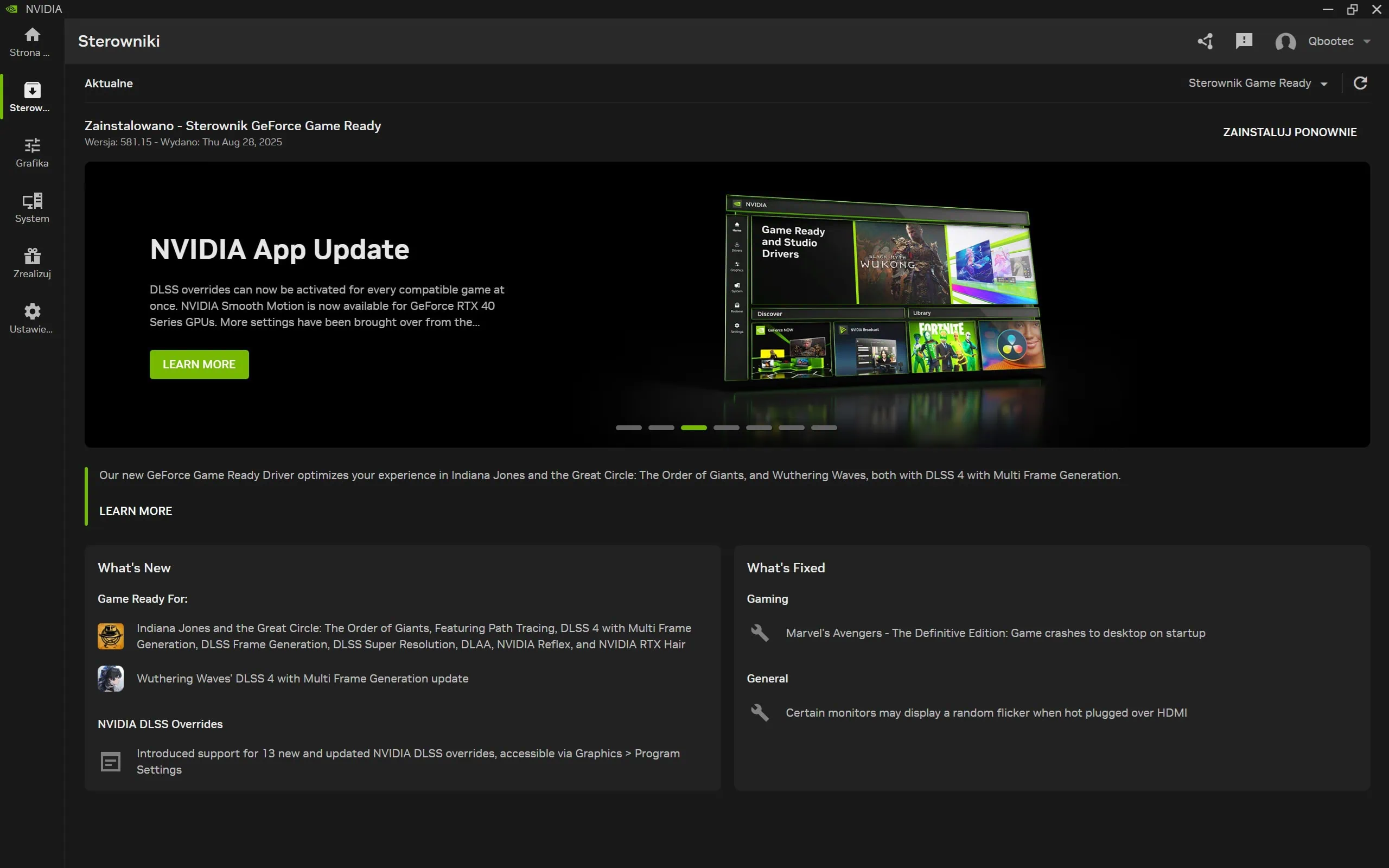
Task: Switch to the Sterowniki tab header
Action: click(119, 41)
